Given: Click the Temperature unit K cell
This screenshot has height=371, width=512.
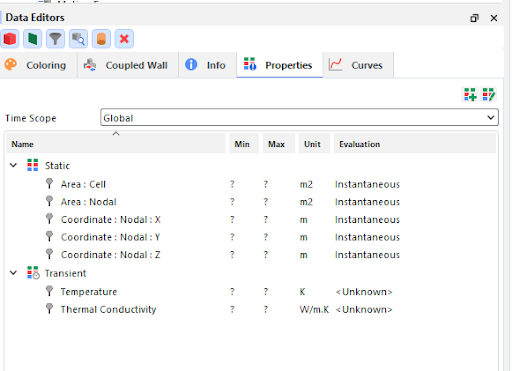Looking at the screenshot, I should (302, 292).
